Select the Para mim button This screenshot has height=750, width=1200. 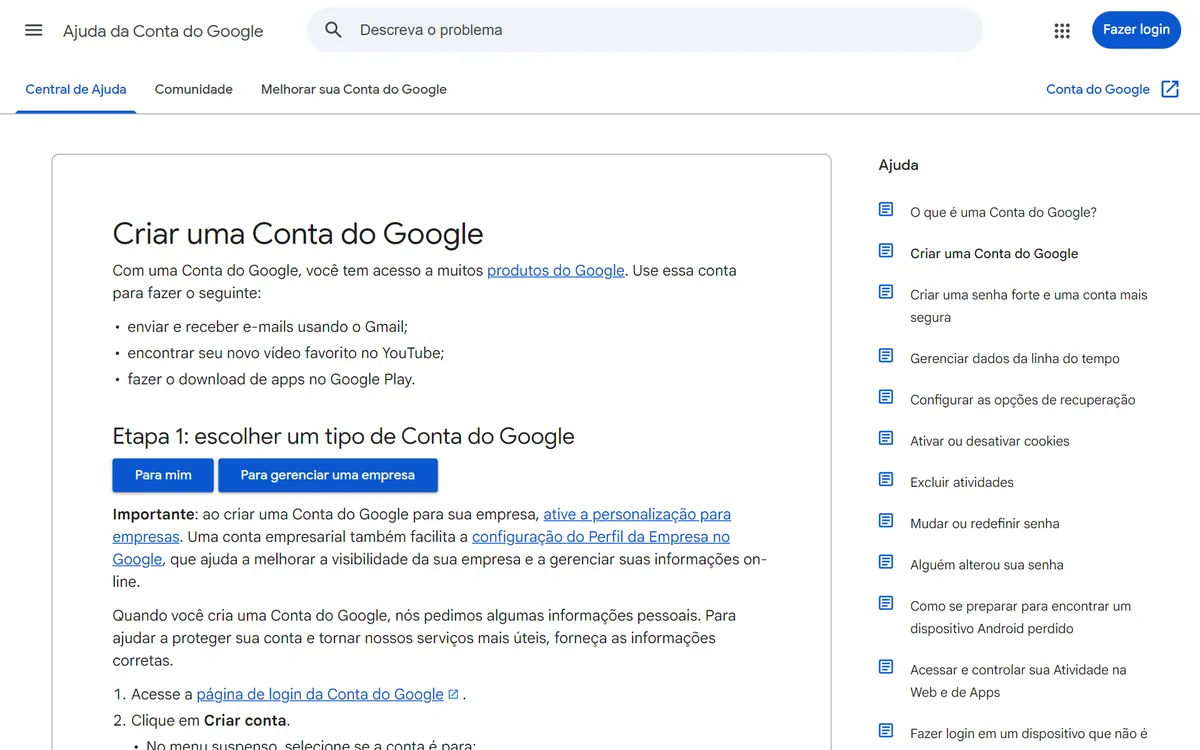coord(163,475)
